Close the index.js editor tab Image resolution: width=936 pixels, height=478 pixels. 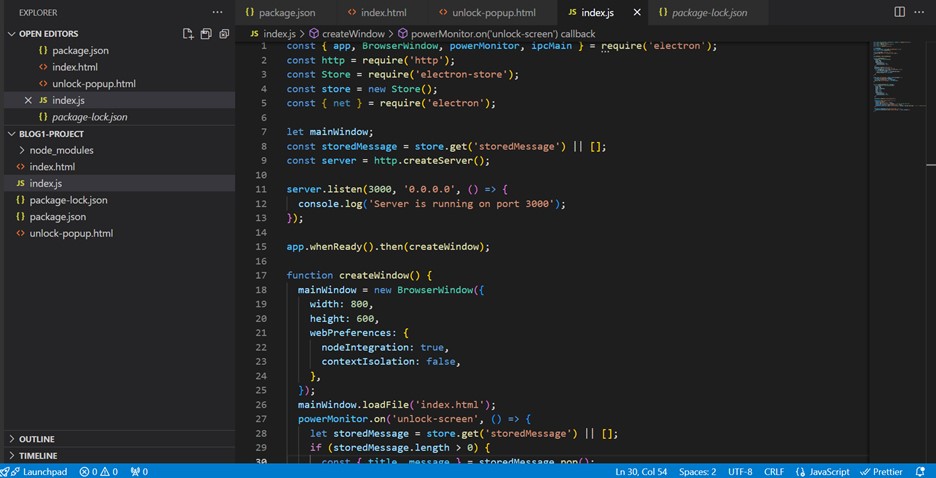tap(636, 13)
